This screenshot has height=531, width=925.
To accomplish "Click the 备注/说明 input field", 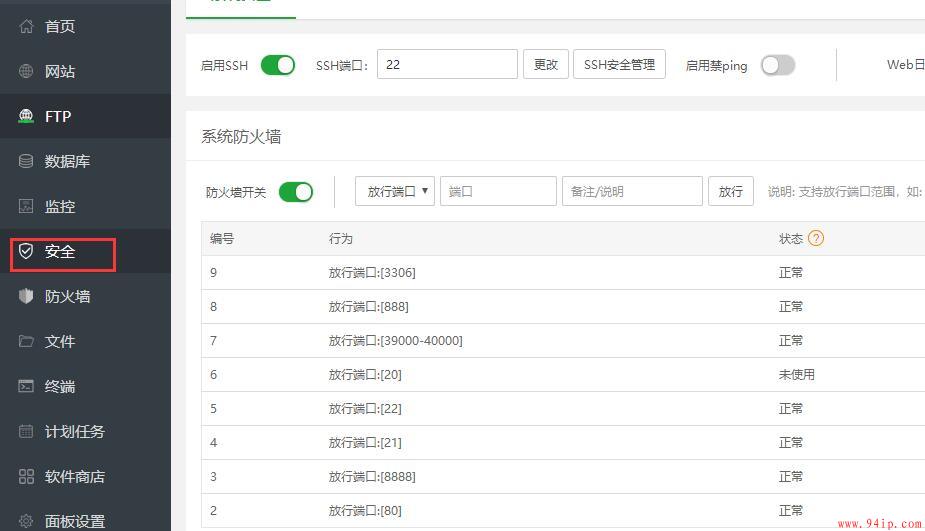I will 632,191.
